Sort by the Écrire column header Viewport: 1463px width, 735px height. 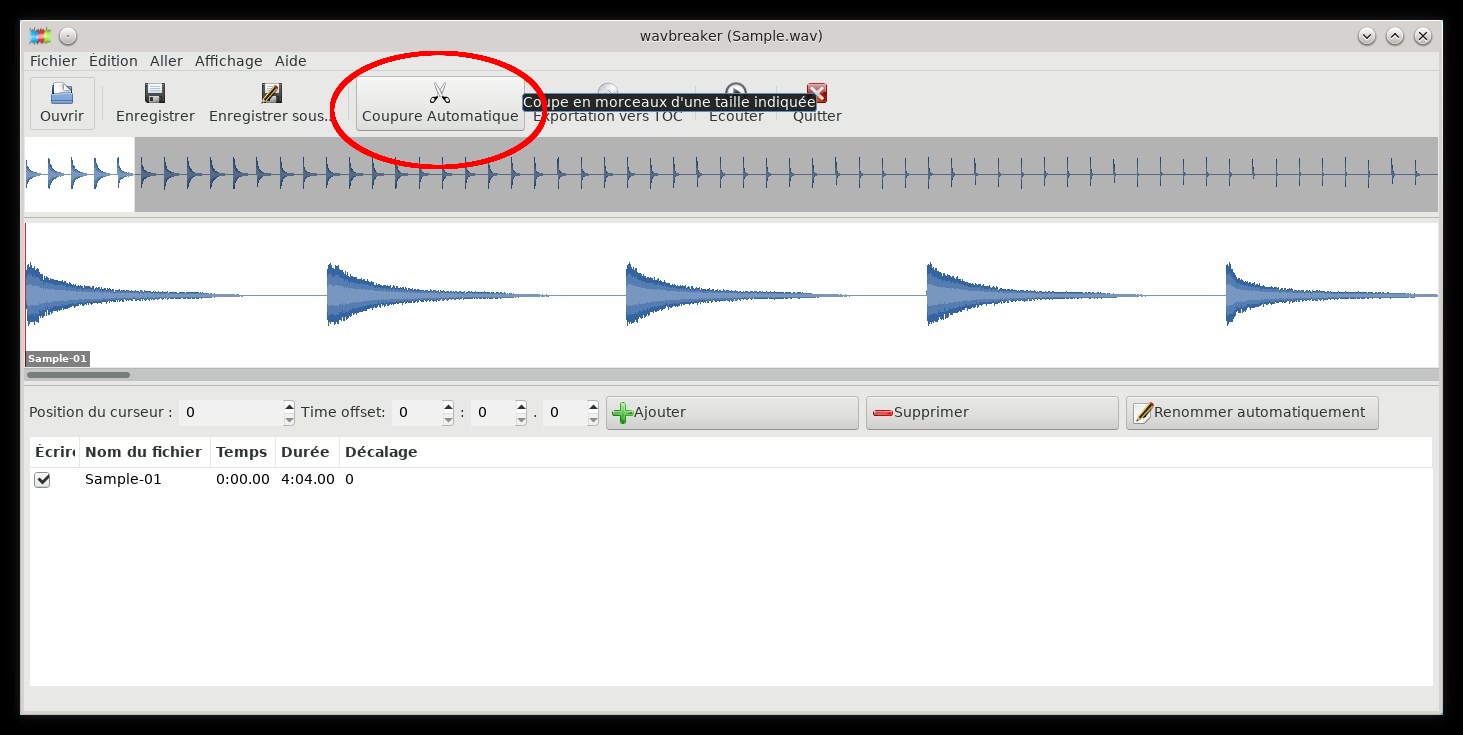[x=55, y=452]
